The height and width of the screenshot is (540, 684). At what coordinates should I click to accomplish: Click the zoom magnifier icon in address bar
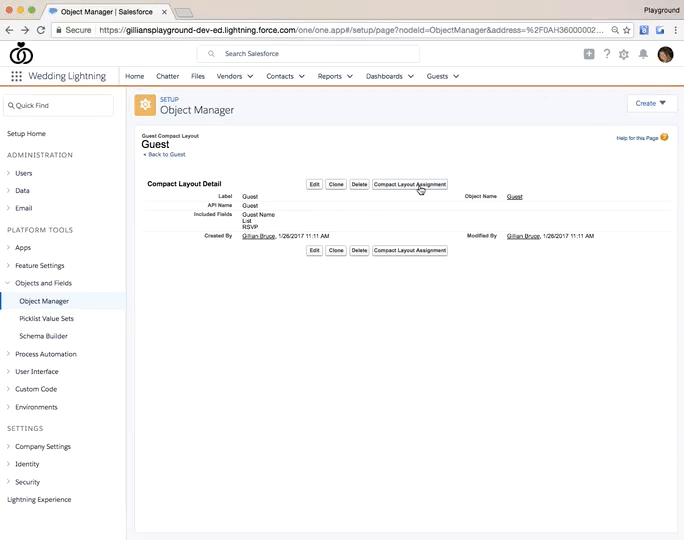click(x=615, y=30)
